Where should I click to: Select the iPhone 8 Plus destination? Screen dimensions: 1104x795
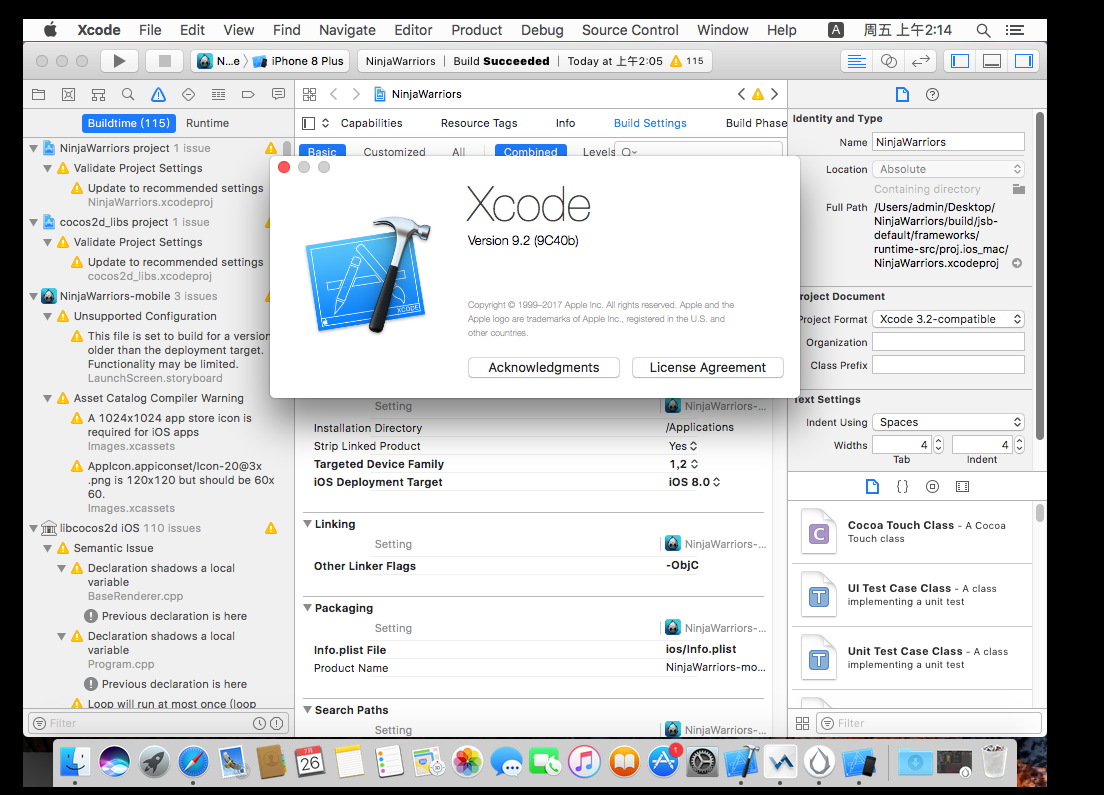click(x=299, y=61)
